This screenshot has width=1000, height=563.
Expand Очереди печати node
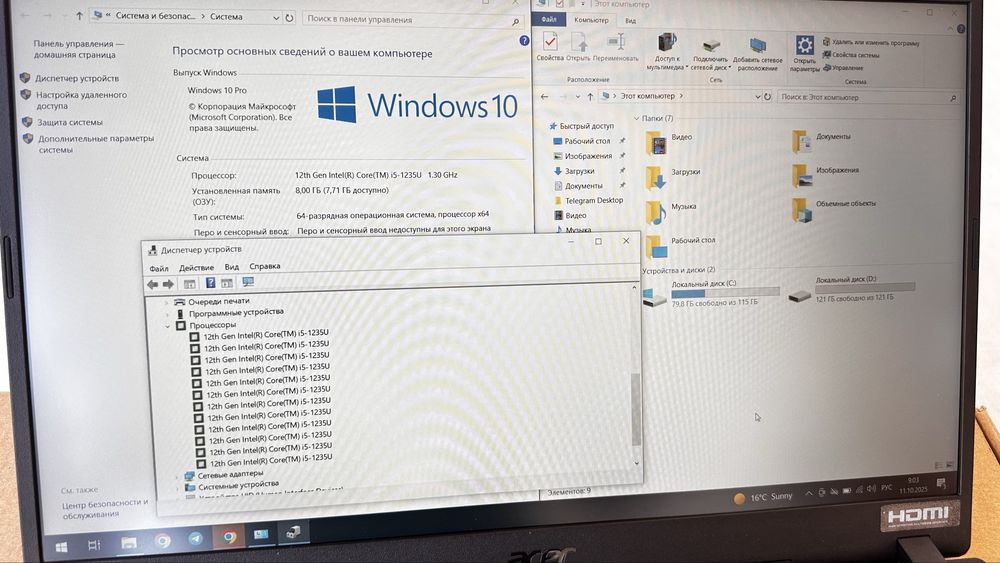[166, 302]
